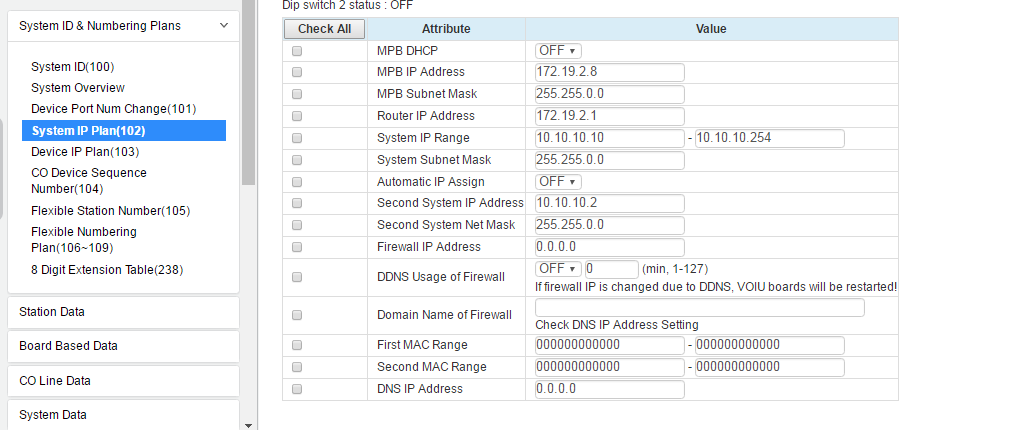Enable the Router IP Address checkbox
Image resolution: width=1013 pixels, height=430 pixels.
coord(297,116)
